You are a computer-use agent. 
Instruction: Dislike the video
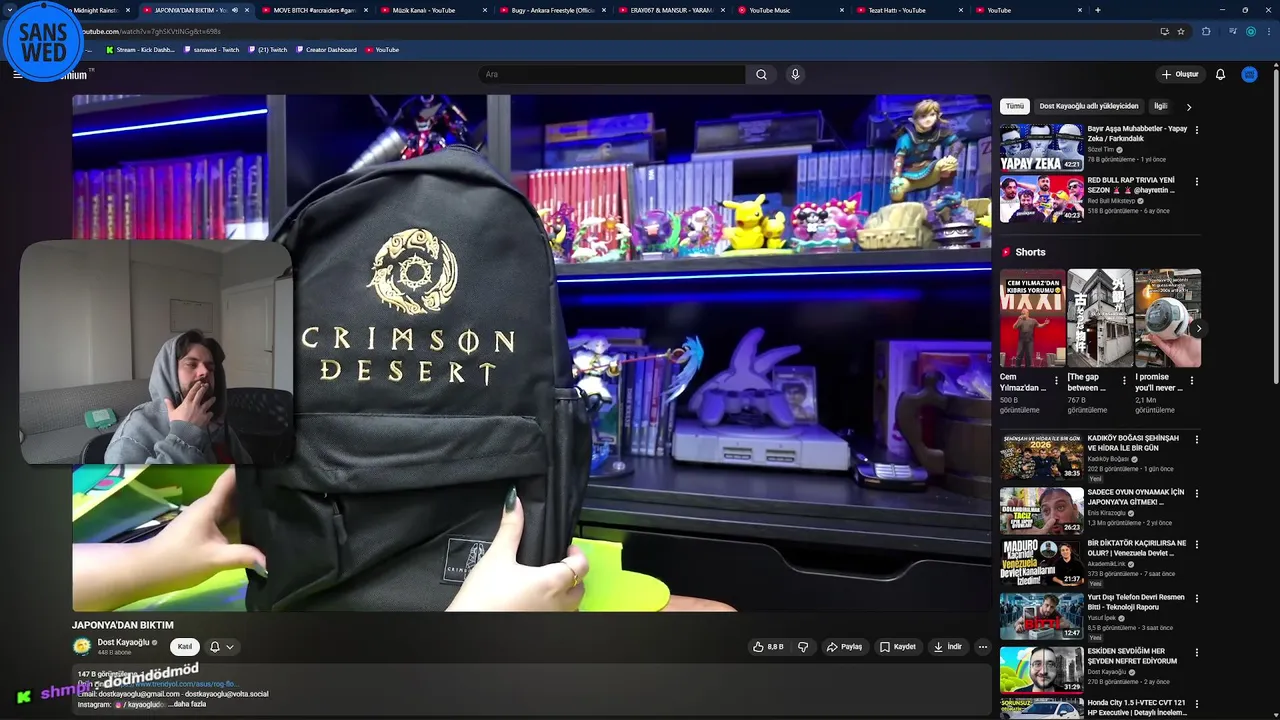click(x=803, y=647)
